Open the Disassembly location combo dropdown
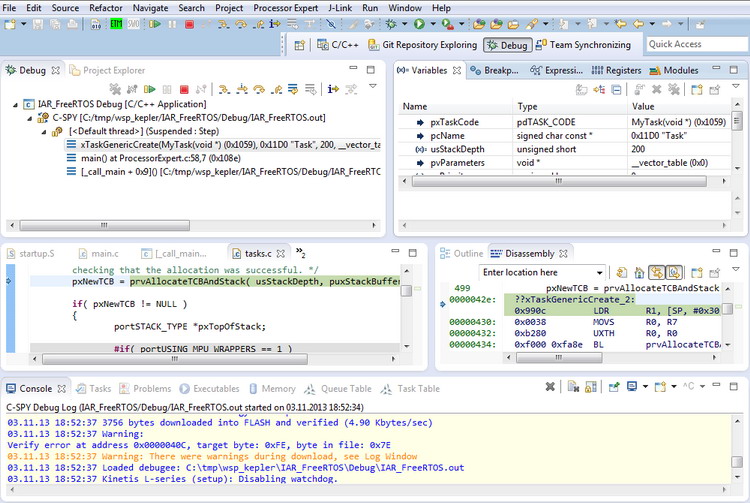Image resolution: width=750 pixels, height=503 pixels. (600, 273)
